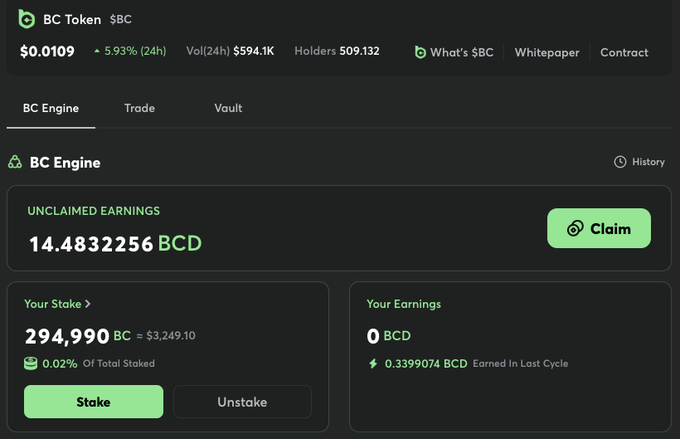Click the 294,990 stake amount

(x=67, y=336)
